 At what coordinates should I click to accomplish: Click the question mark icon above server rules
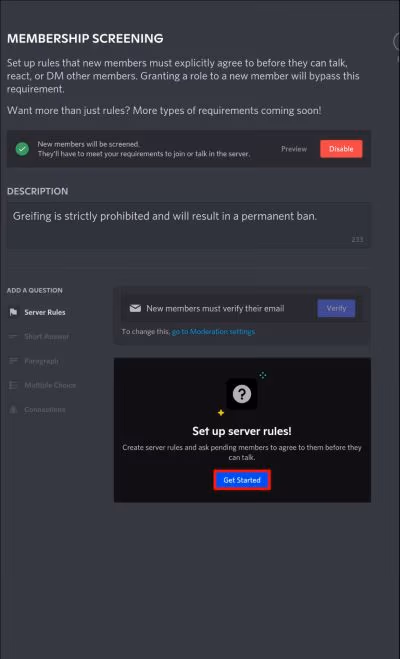[242, 394]
